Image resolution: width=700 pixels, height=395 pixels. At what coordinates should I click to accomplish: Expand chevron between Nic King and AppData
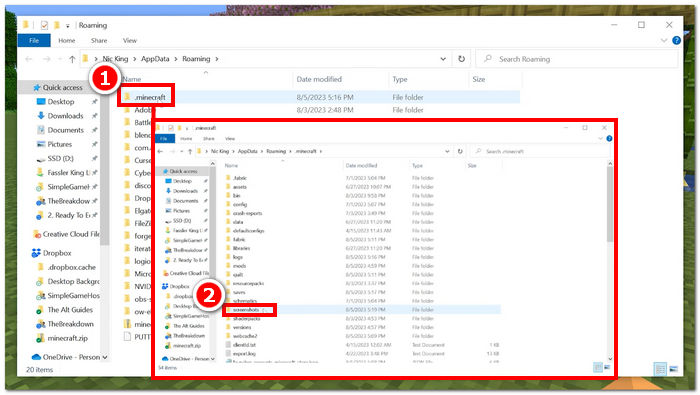[x=134, y=59]
